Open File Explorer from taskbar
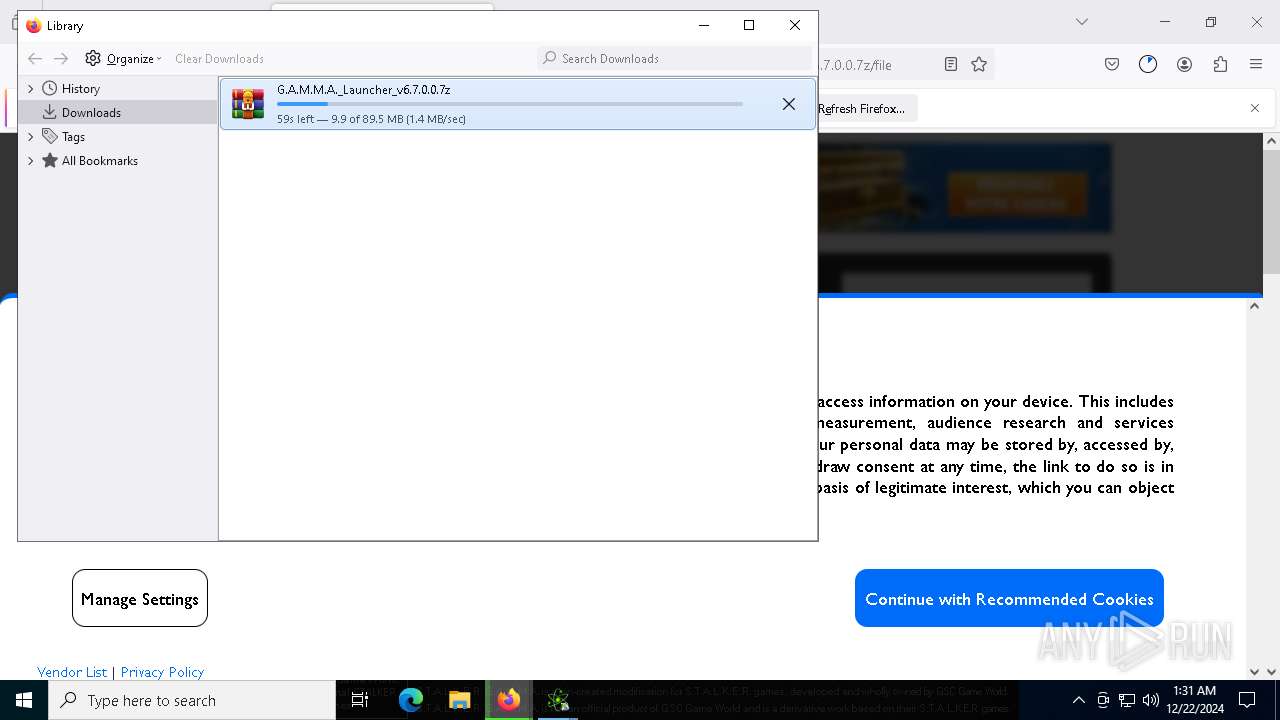This screenshot has width=1280, height=720. tap(460, 700)
